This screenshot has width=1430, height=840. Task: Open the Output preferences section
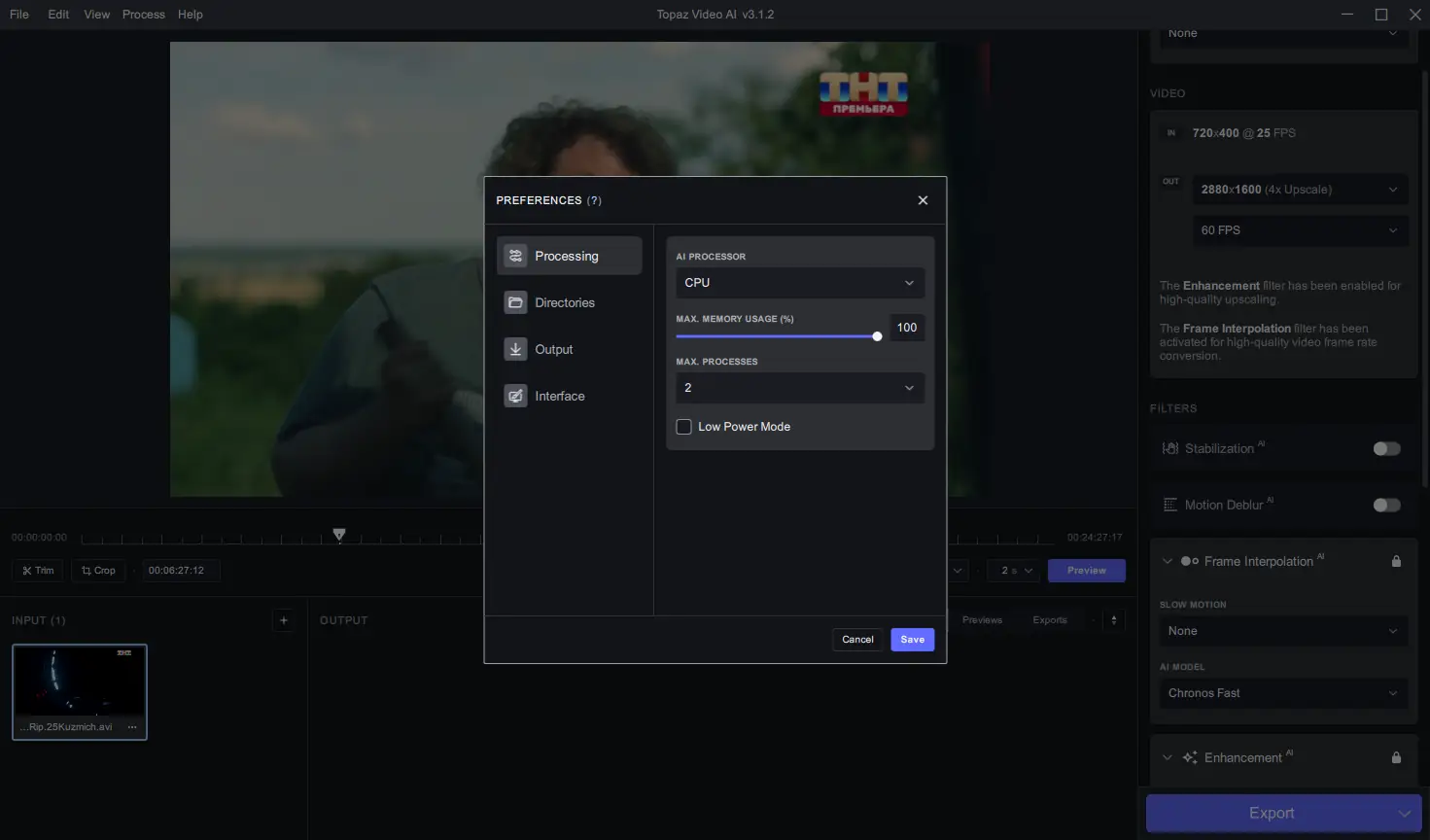coord(569,349)
